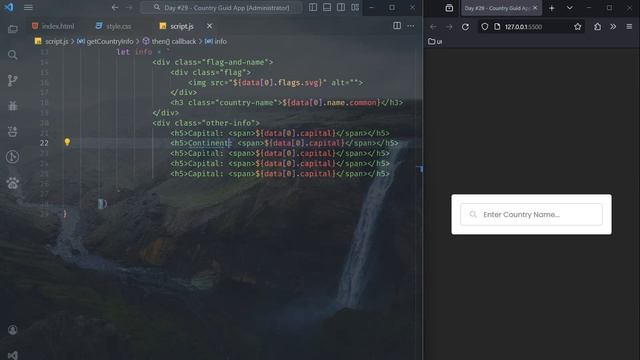
Task: Bookmark the page with the star icon
Action: (578, 27)
